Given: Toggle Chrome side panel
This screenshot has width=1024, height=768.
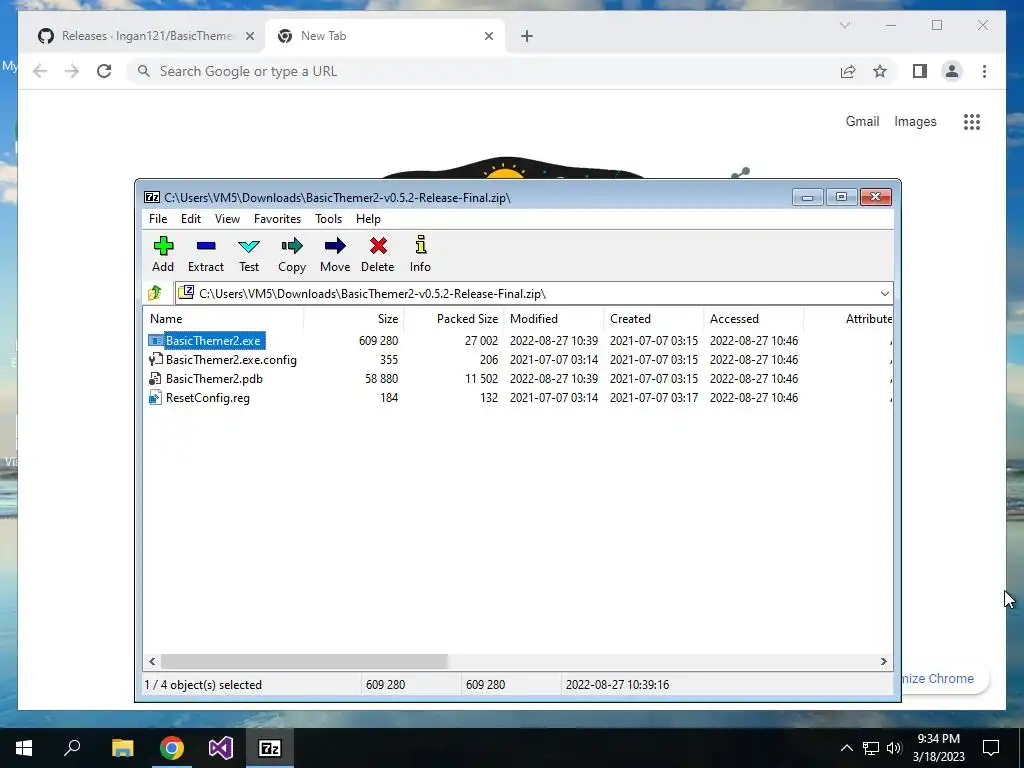Looking at the screenshot, I should tap(920, 71).
